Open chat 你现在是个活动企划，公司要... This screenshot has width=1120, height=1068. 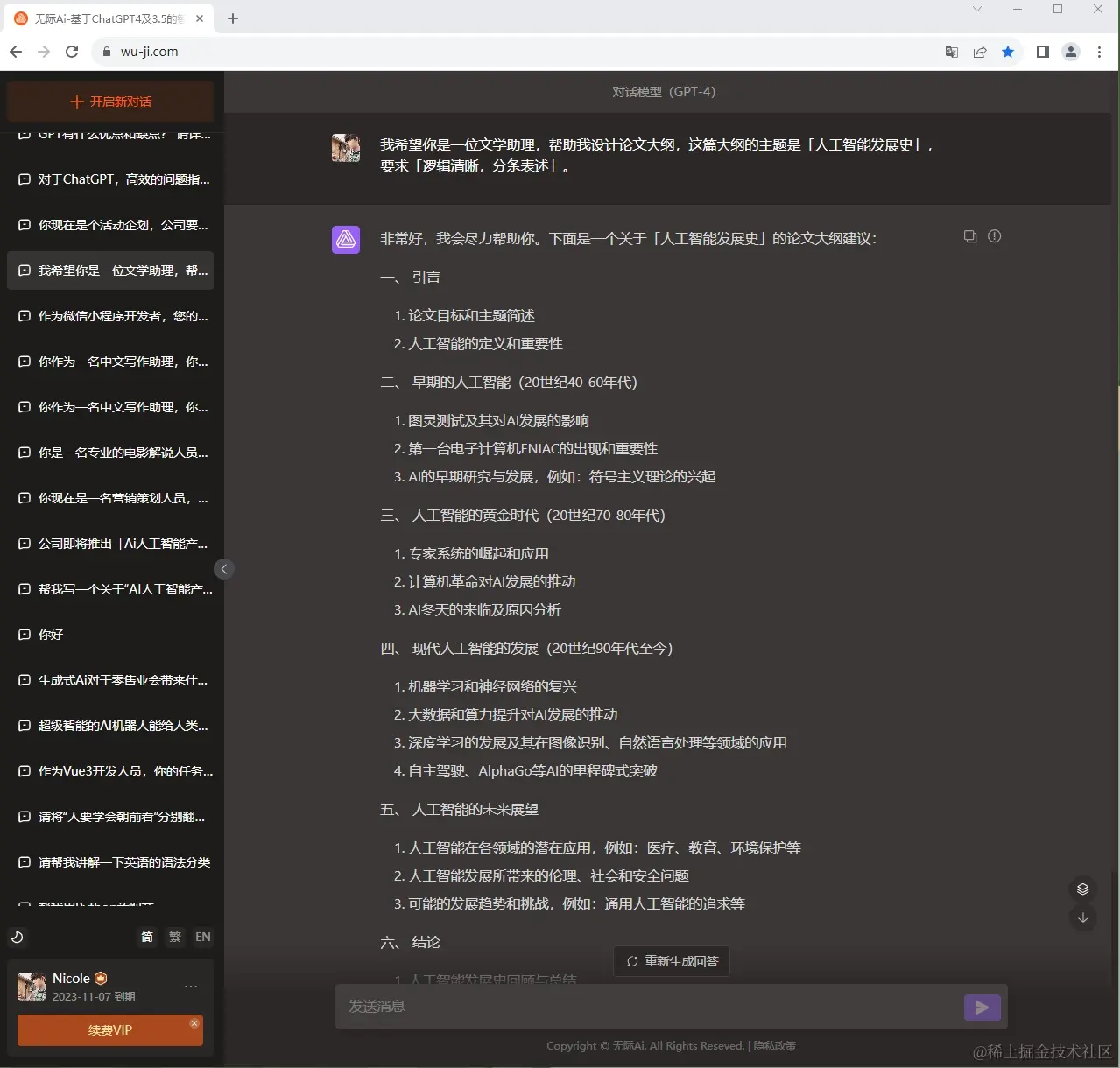[x=110, y=225]
